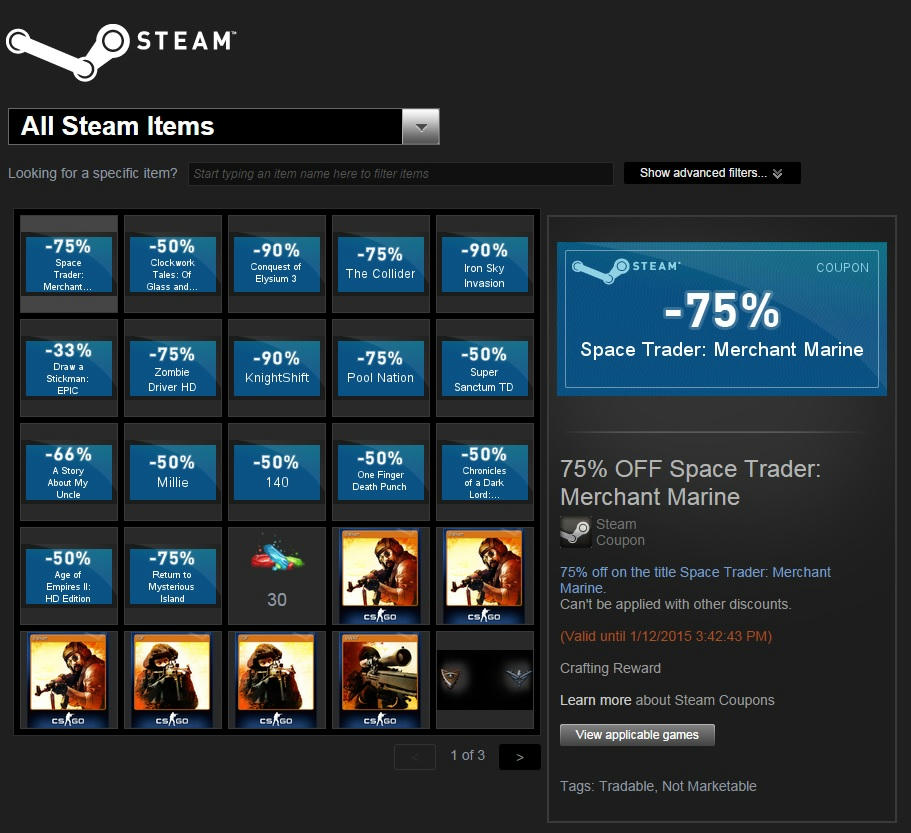This screenshot has height=833, width=911.
Task: Expand Show advanced filters
Action: tap(712, 173)
